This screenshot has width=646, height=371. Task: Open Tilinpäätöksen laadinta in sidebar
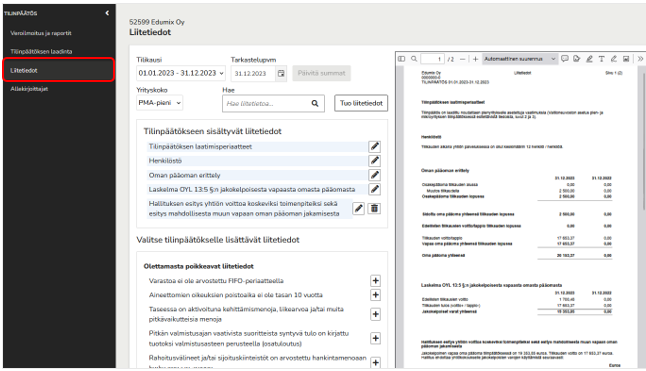pyautogui.click(x=41, y=51)
